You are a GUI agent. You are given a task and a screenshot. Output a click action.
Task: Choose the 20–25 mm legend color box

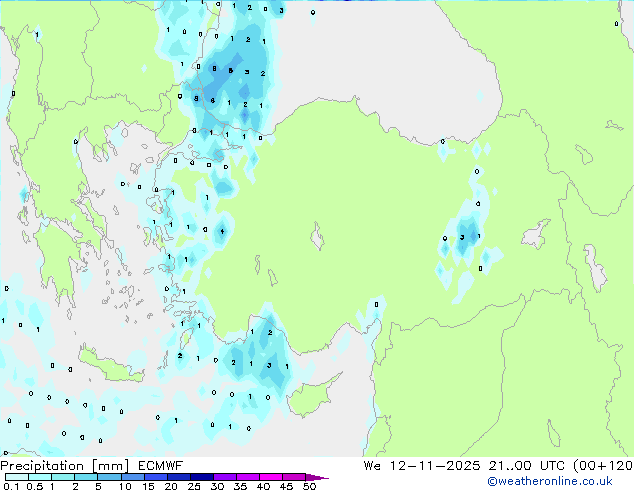pyautogui.click(x=179, y=477)
